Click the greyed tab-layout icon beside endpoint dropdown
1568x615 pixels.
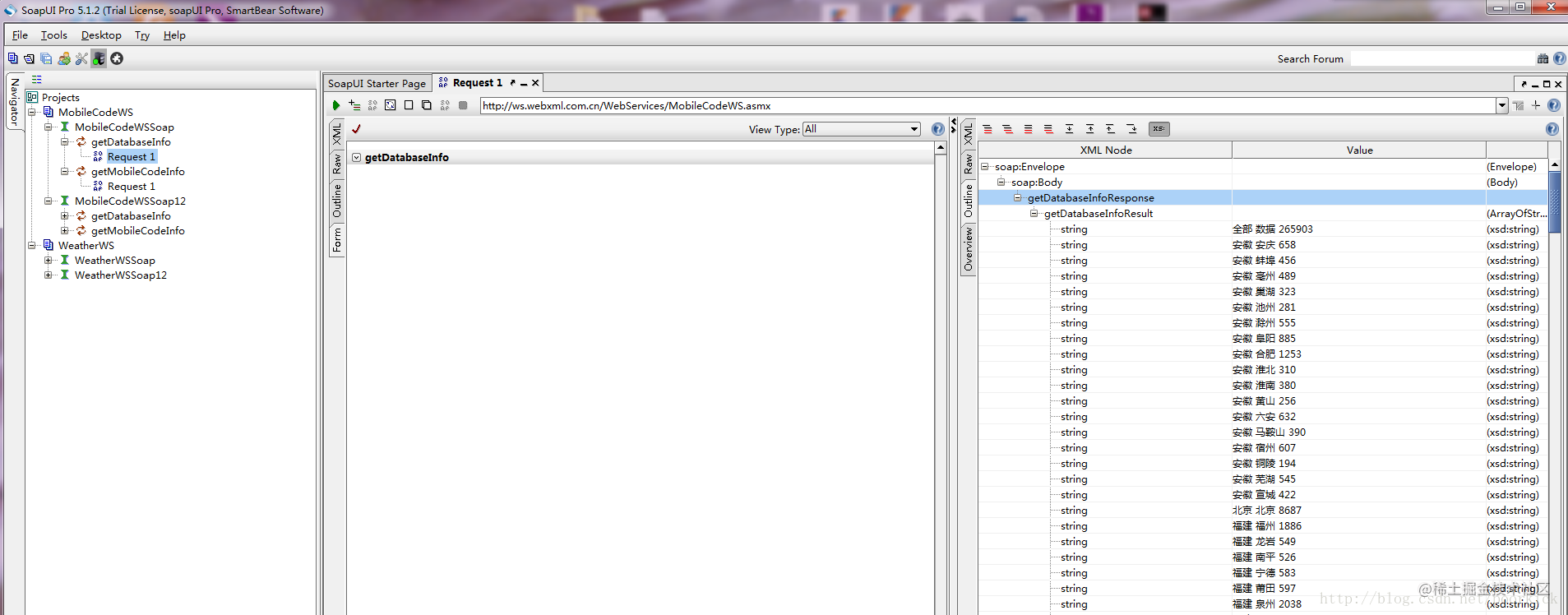click(1518, 105)
